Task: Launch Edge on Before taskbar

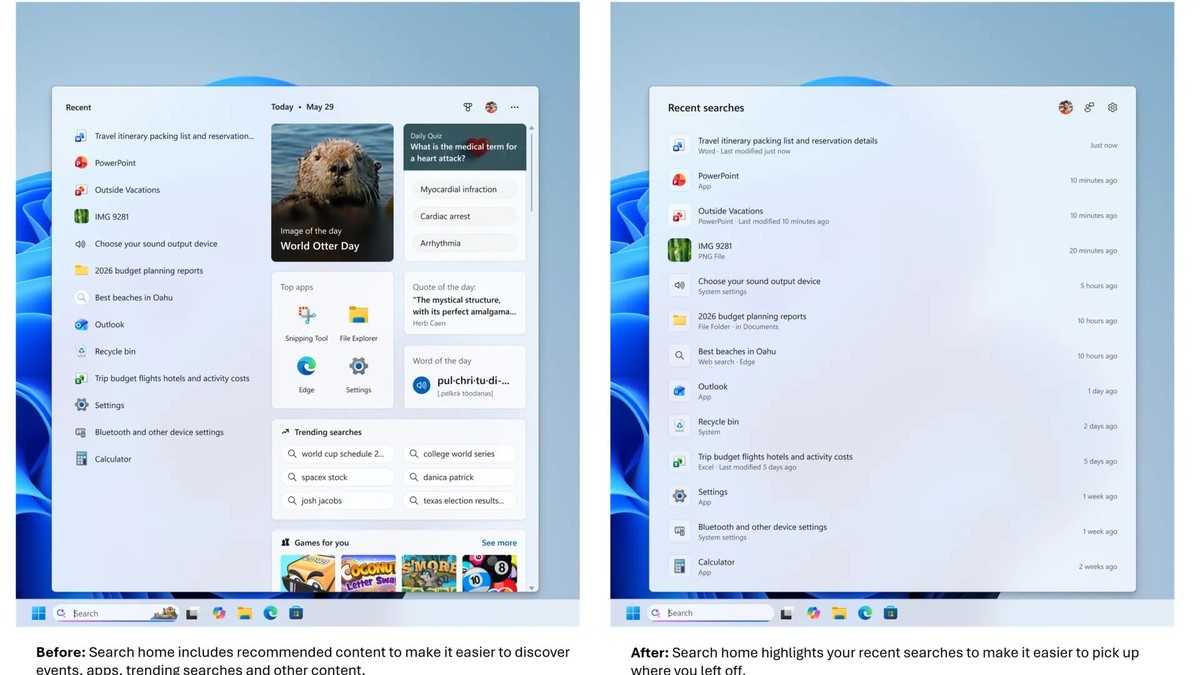Action: click(x=270, y=613)
